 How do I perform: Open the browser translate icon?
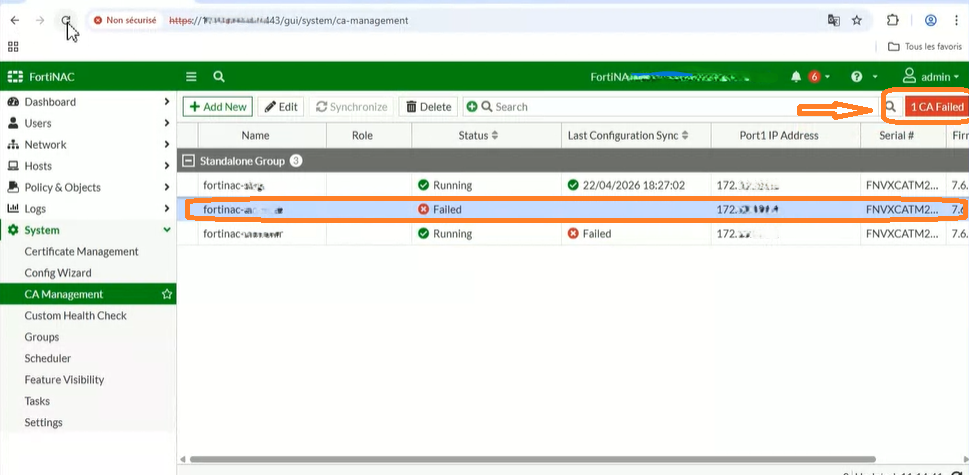click(834, 20)
